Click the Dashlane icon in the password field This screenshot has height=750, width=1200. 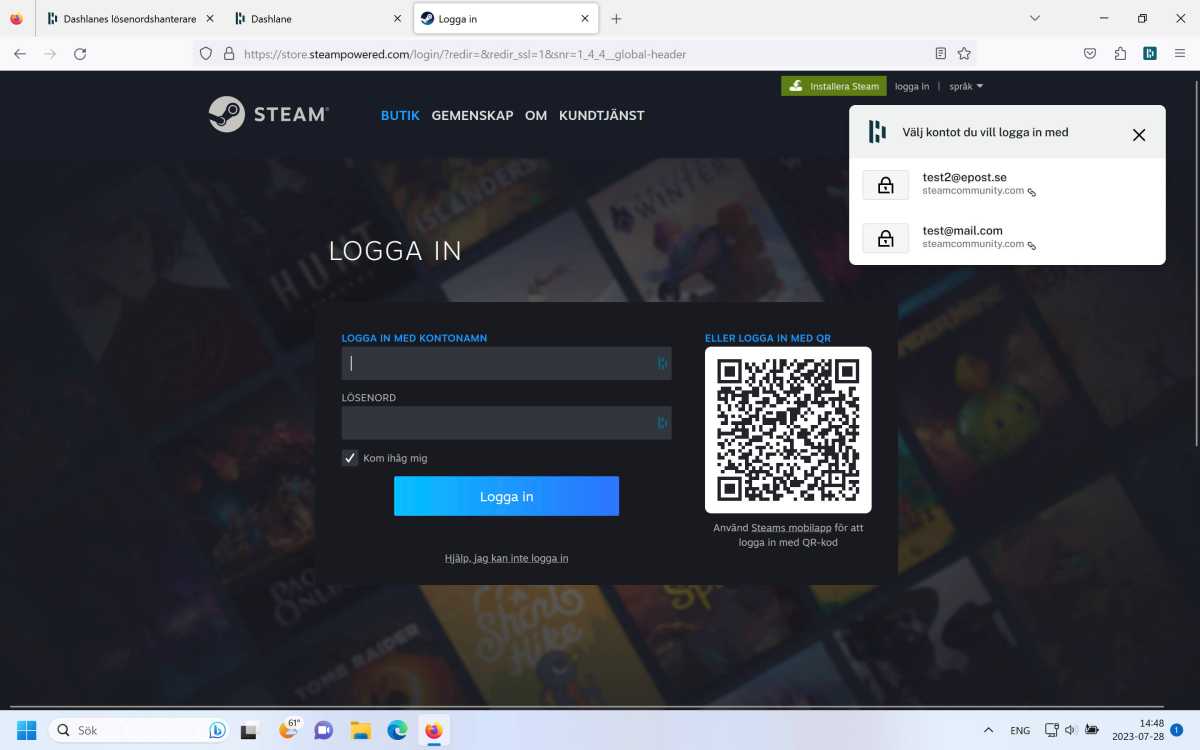[662, 423]
